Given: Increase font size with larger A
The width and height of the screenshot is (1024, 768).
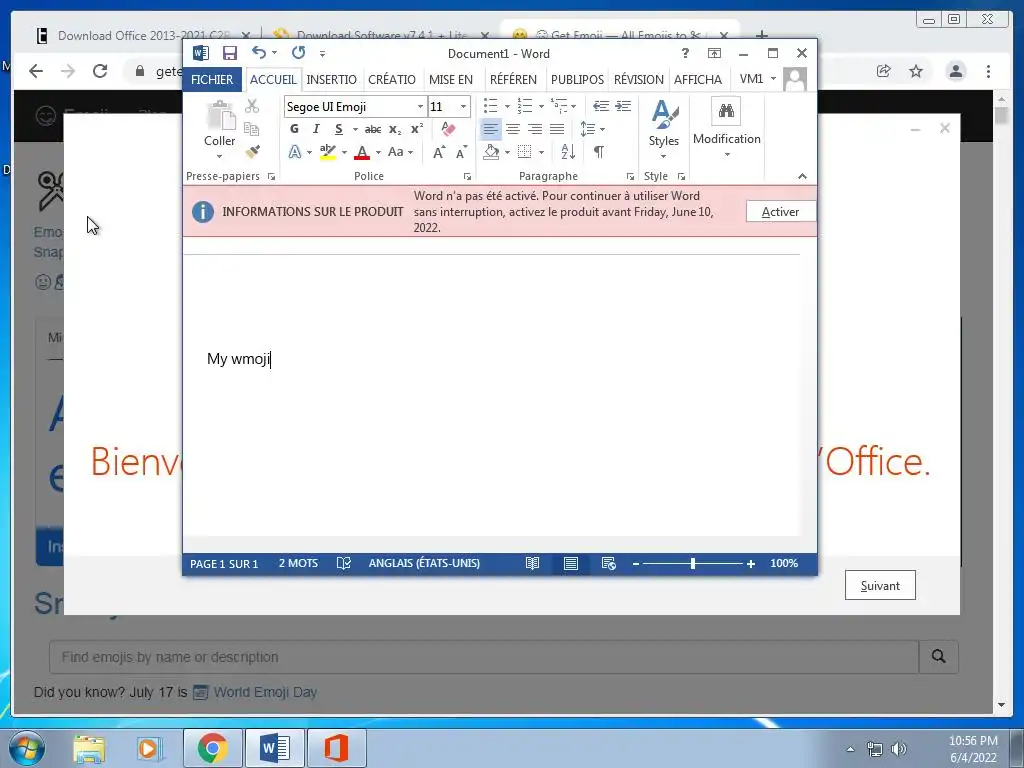Looking at the screenshot, I should click(x=439, y=152).
